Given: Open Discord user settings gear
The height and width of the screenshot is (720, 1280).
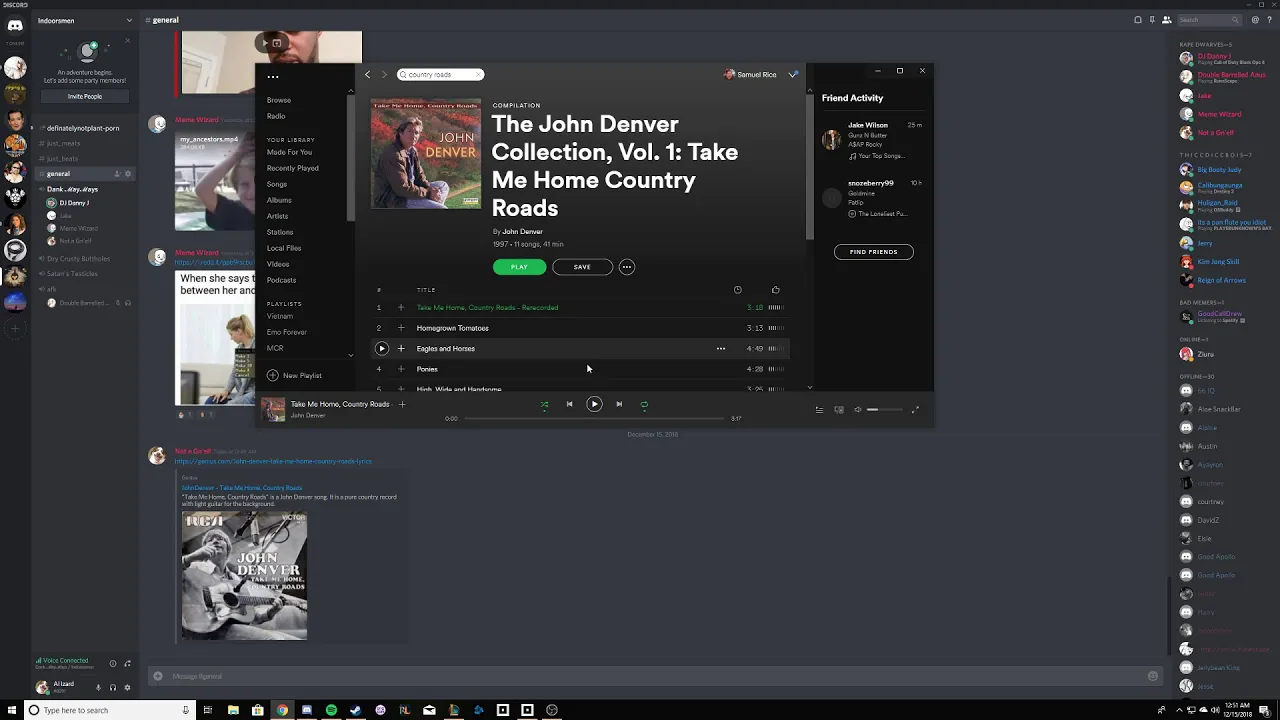Looking at the screenshot, I should (127, 687).
